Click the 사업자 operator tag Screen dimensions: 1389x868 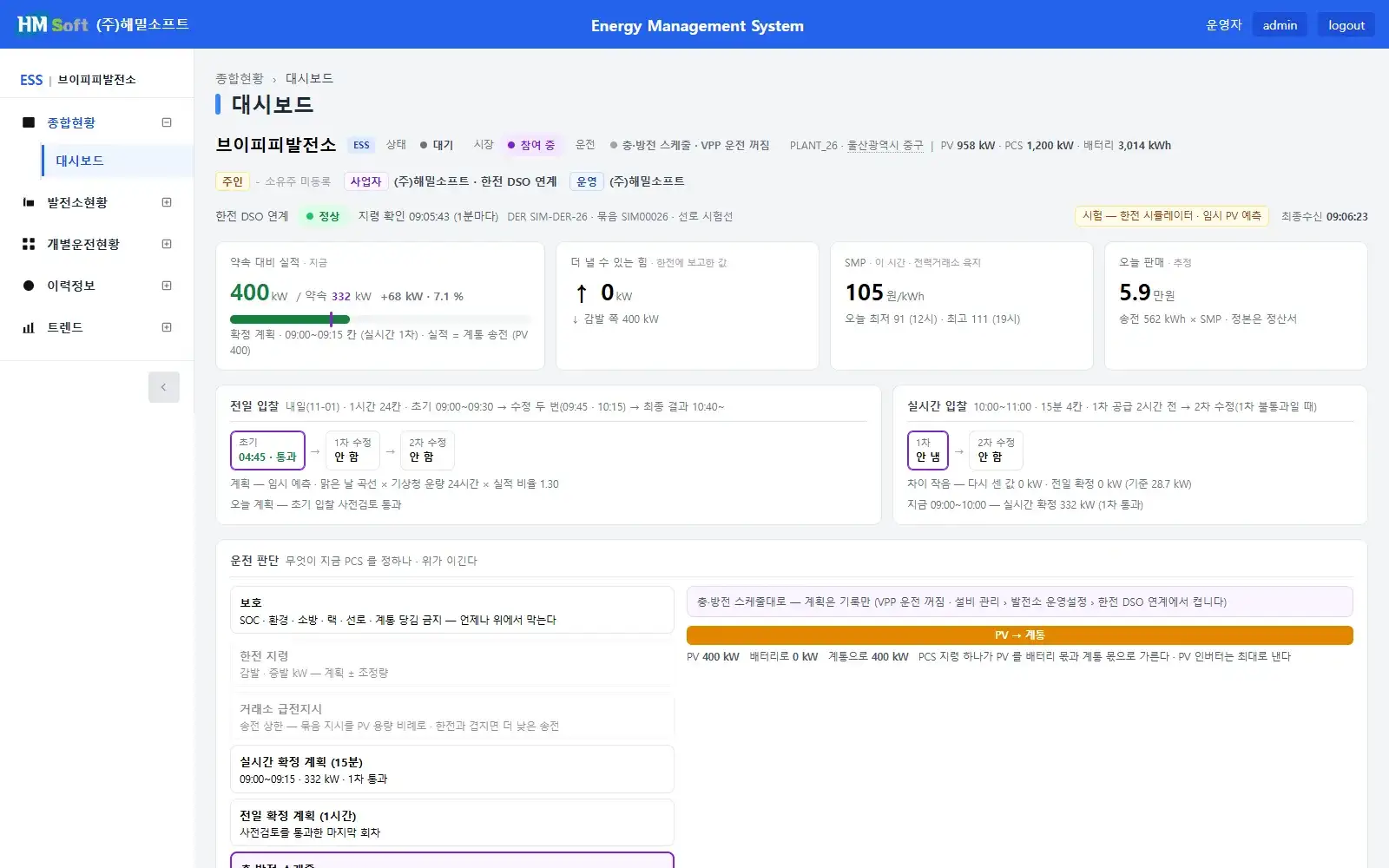point(365,181)
